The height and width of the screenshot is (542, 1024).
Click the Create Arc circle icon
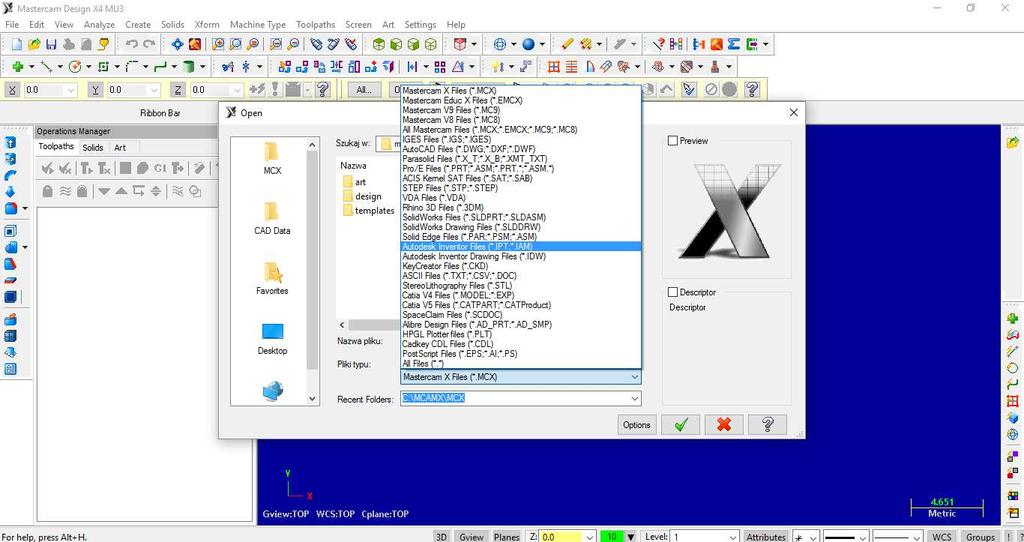click(74, 67)
